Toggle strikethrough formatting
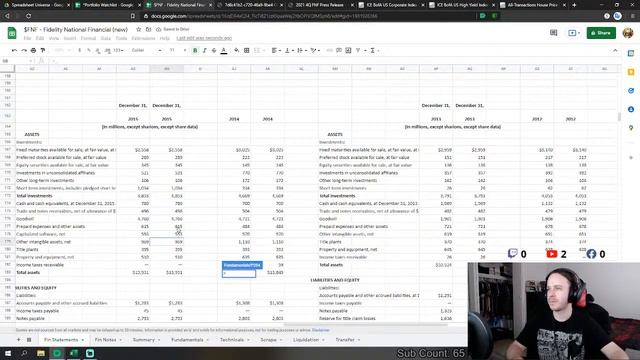The image size is (640, 360). point(214,50)
